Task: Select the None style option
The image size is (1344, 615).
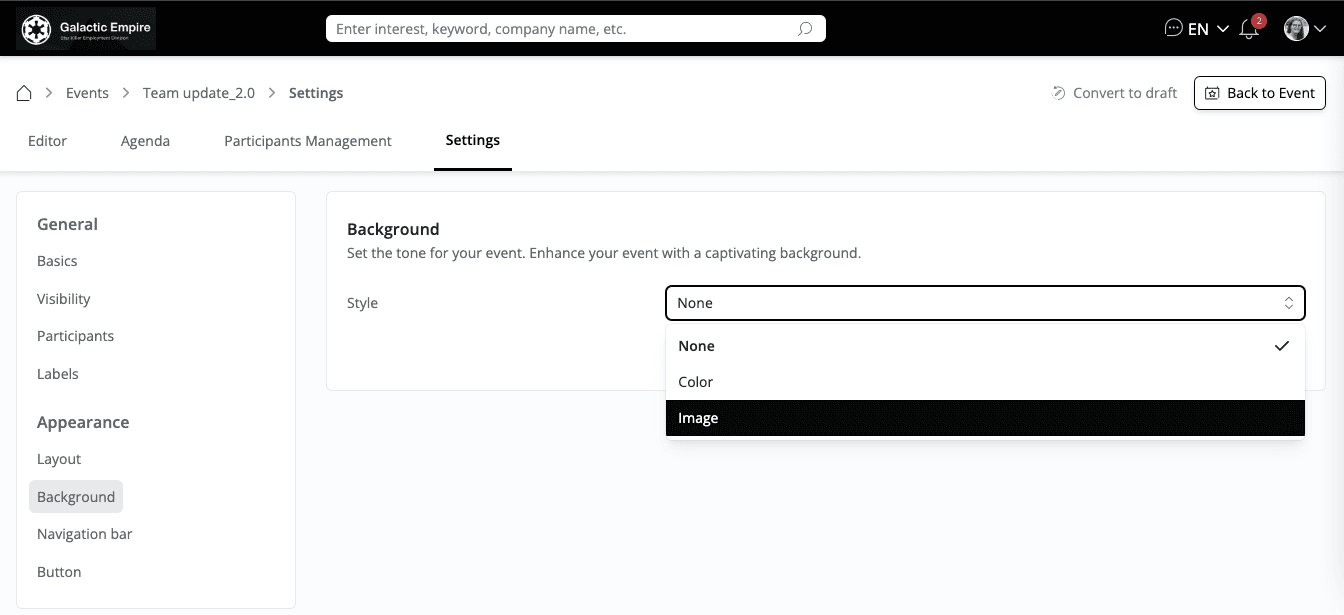Action: click(985, 346)
